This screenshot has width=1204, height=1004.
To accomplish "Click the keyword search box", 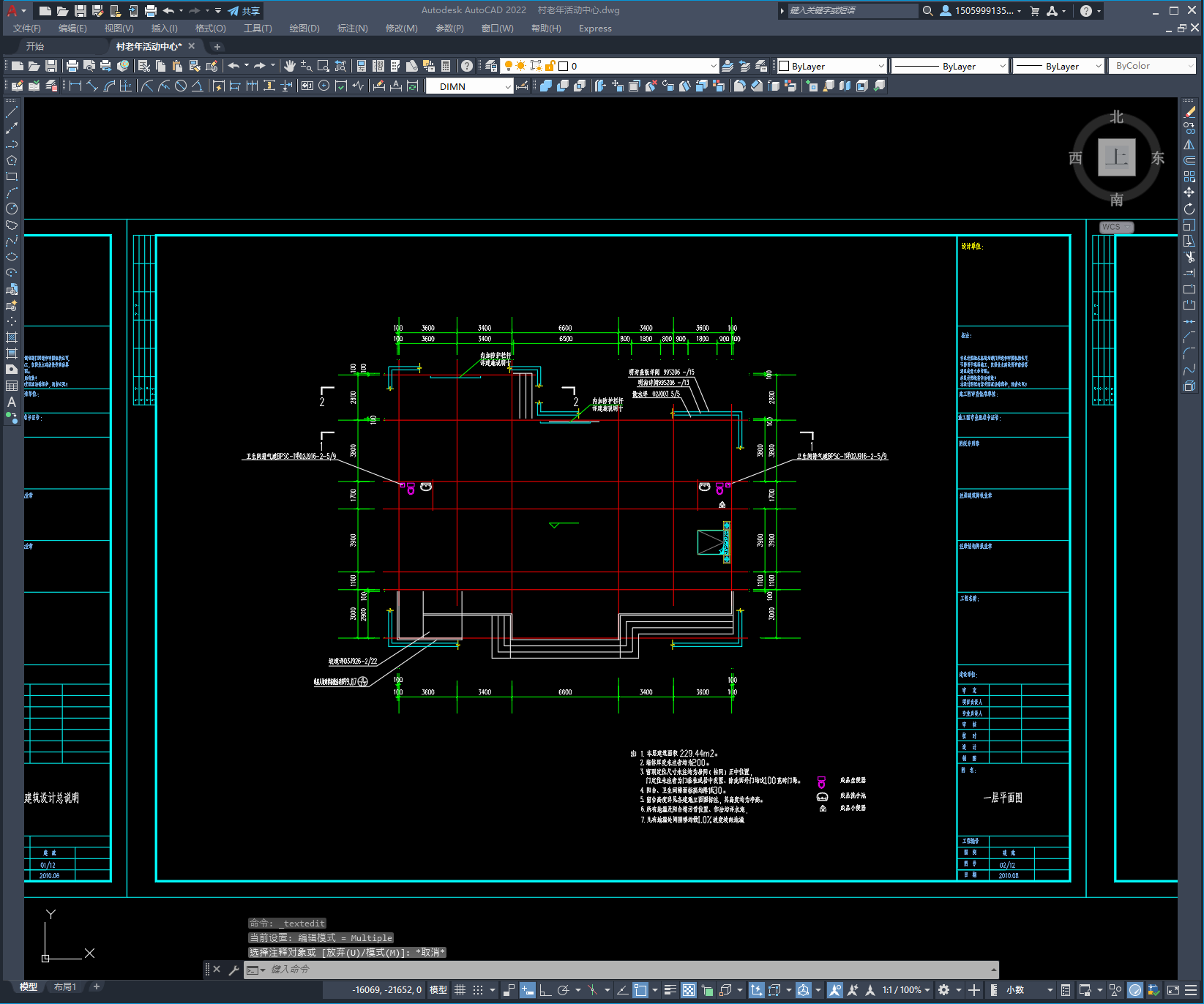I will pos(853,11).
